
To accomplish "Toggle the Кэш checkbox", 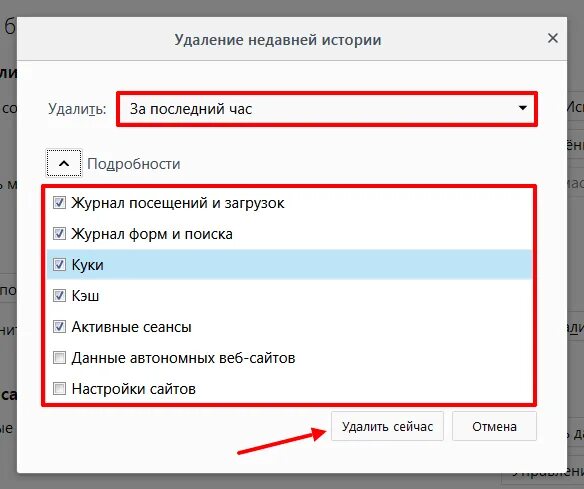I will tap(59, 296).
